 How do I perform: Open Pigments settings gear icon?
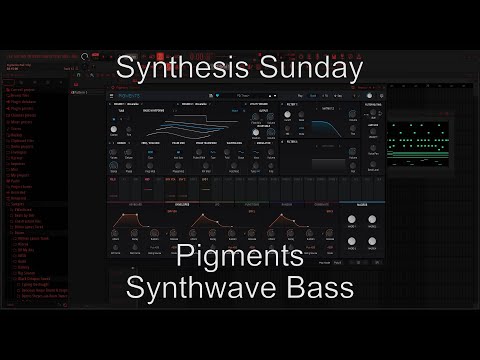[381, 96]
